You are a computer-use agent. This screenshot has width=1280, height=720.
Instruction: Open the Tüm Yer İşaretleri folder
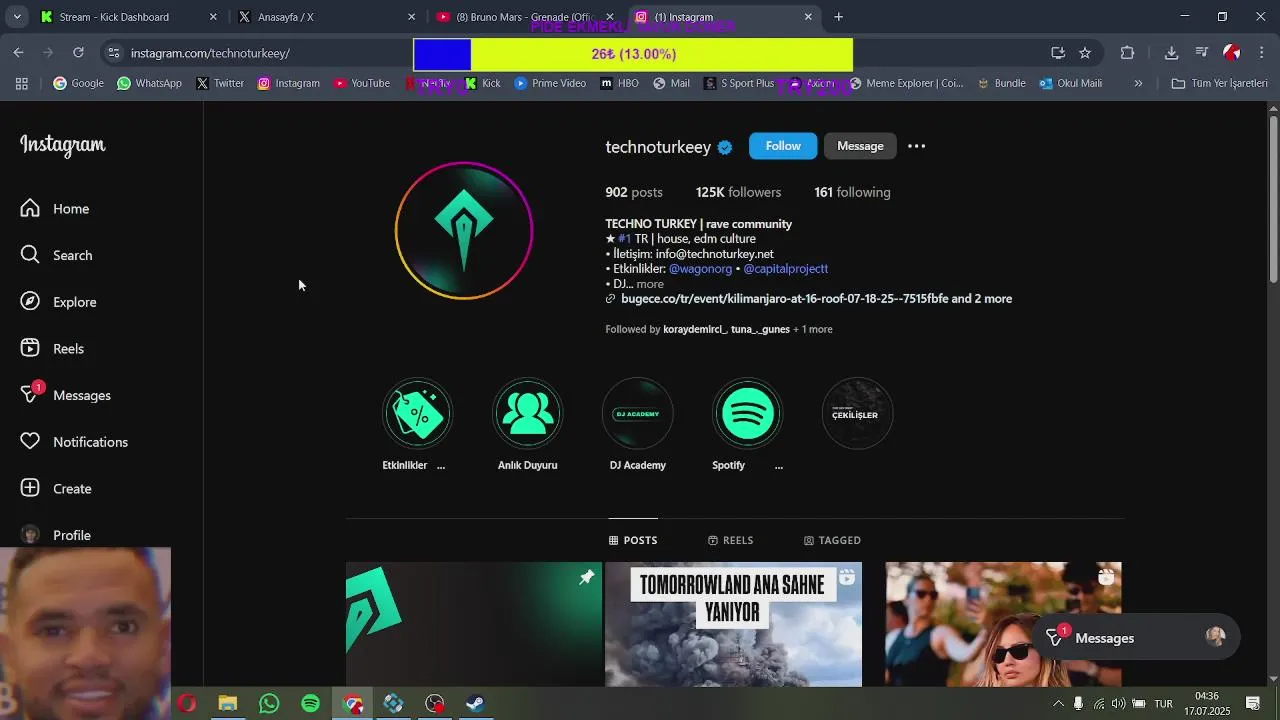pos(1219,83)
